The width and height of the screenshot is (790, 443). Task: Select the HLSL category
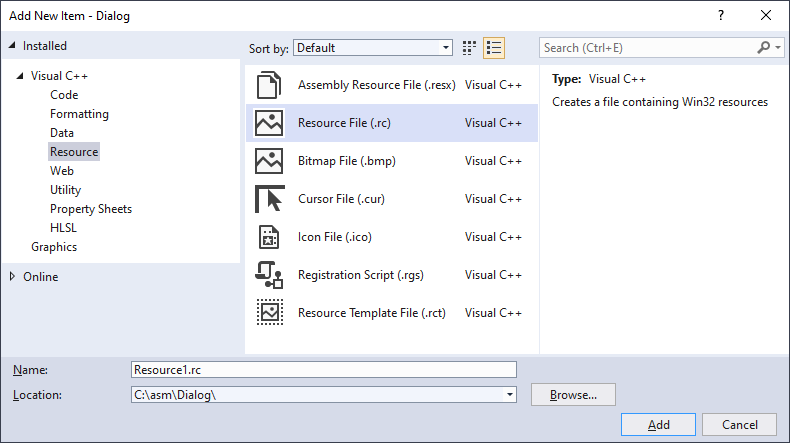click(x=63, y=228)
